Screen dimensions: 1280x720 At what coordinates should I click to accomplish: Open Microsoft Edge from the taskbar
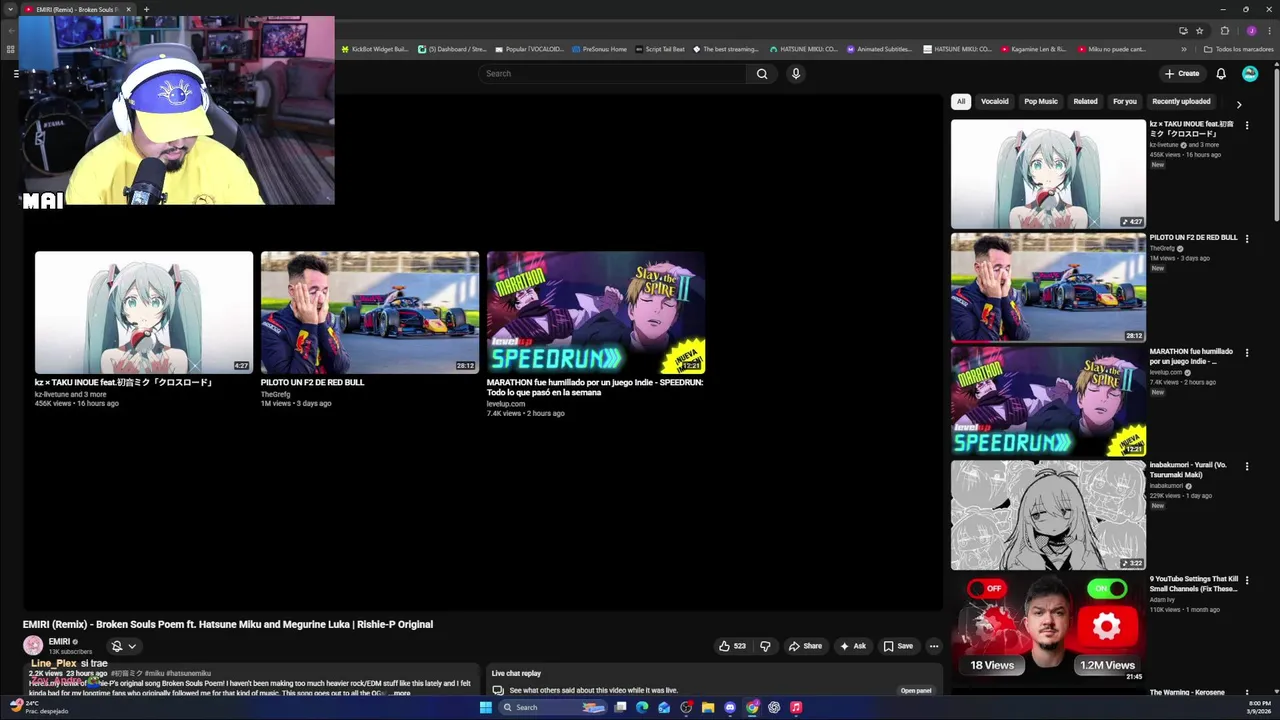pos(642,707)
